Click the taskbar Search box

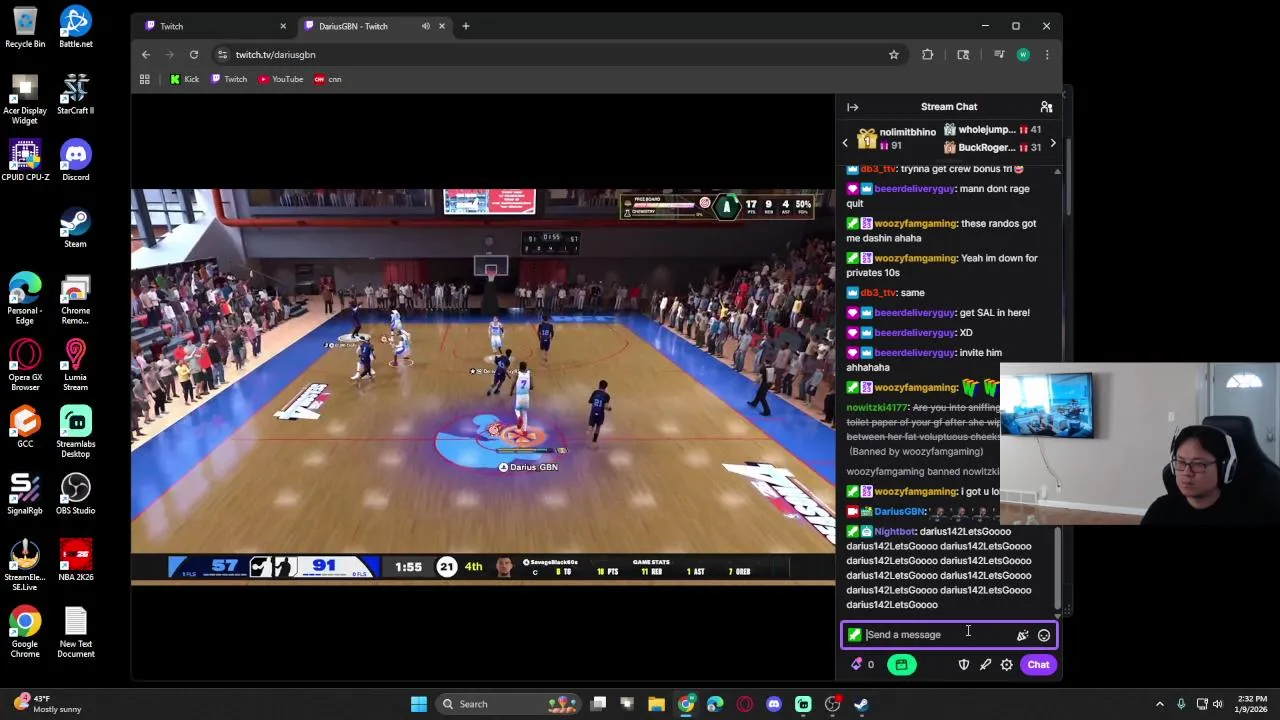508,704
